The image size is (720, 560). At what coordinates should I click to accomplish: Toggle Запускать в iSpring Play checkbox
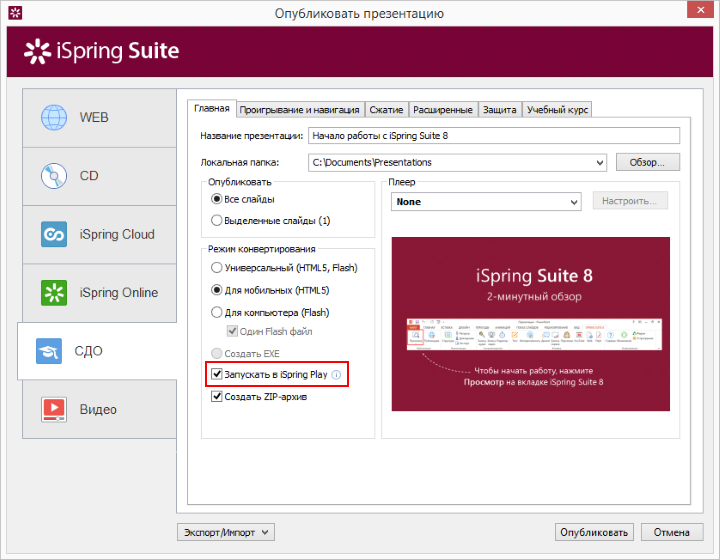coord(216,374)
